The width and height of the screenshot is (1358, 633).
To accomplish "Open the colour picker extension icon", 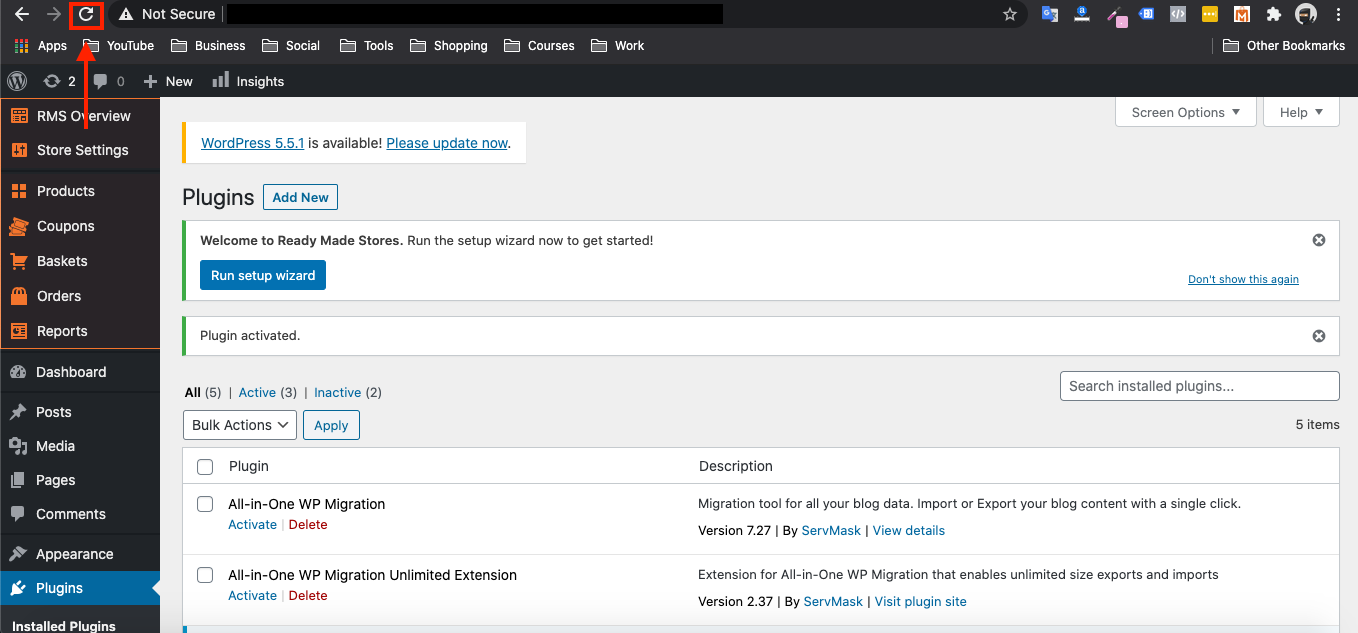I will coord(1116,14).
